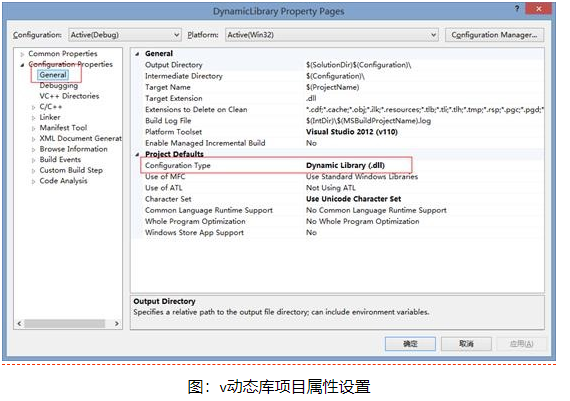Click the 取消 (Cancel) button

tap(466, 344)
